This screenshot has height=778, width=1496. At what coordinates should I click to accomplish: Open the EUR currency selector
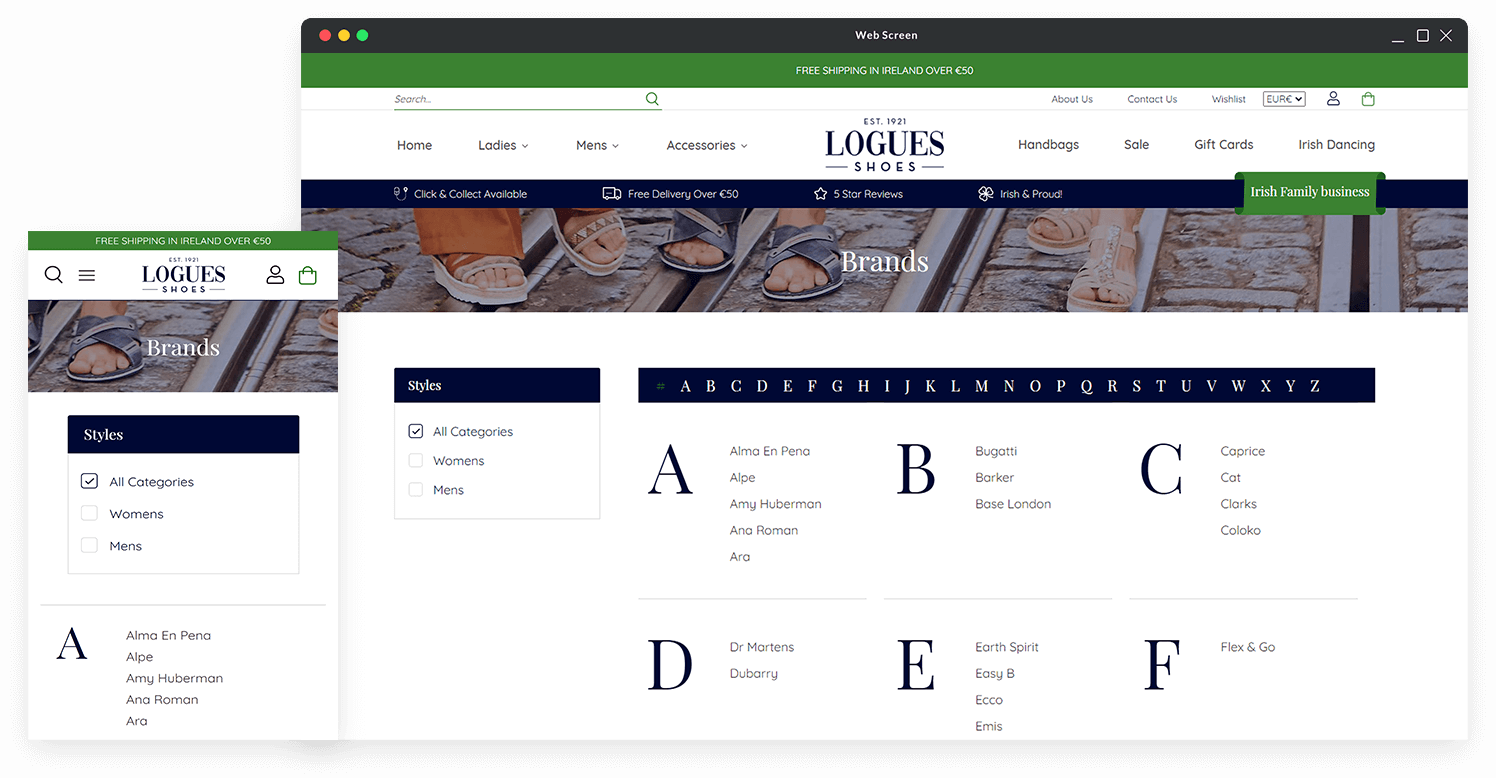(x=1284, y=99)
